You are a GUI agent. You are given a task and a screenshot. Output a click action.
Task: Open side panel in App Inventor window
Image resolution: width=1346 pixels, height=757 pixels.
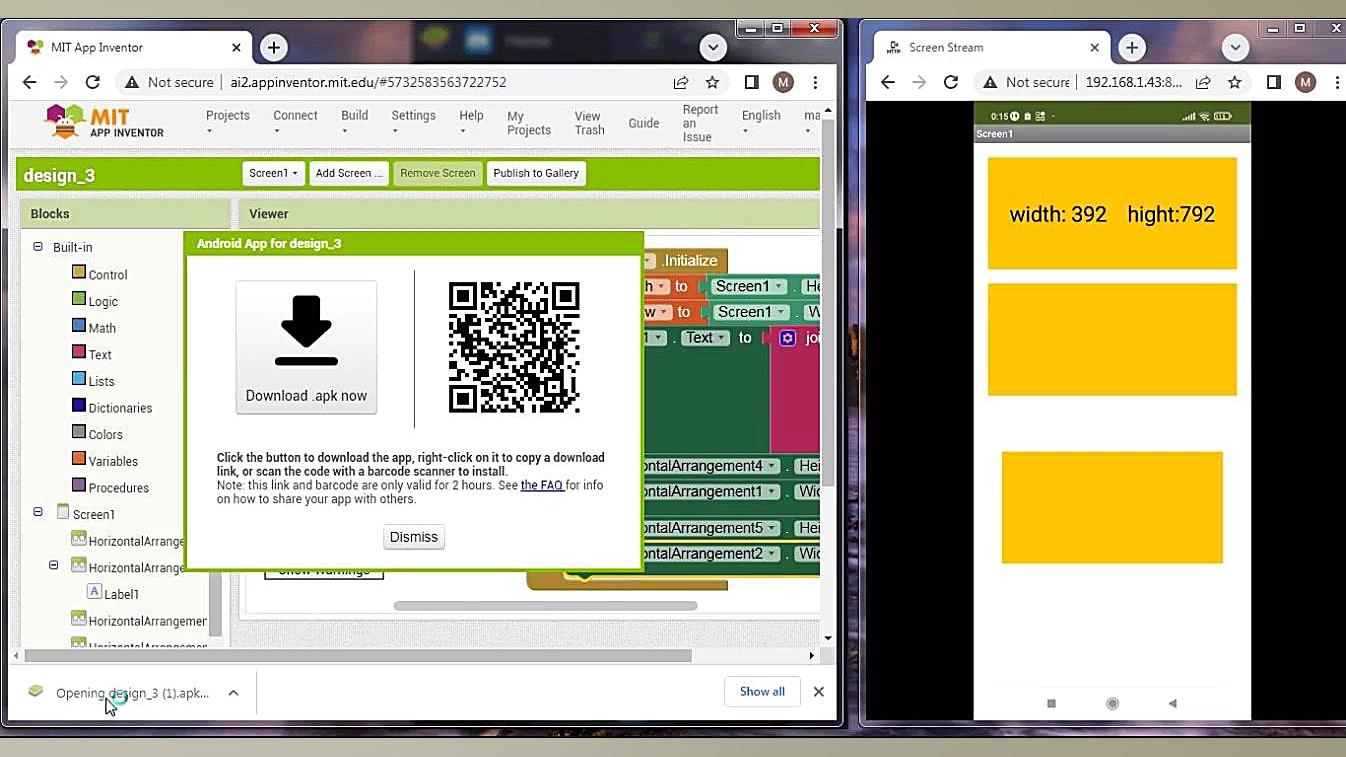[x=752, y=82]
